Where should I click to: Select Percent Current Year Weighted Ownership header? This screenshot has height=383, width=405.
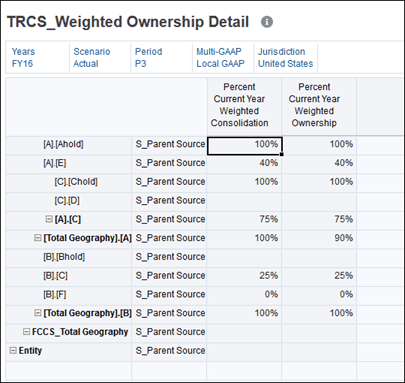319,107
